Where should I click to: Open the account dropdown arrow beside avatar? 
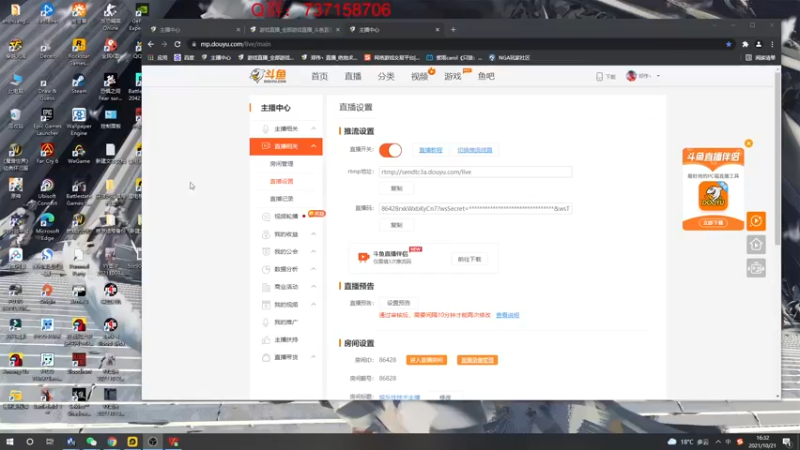point(658,76)
